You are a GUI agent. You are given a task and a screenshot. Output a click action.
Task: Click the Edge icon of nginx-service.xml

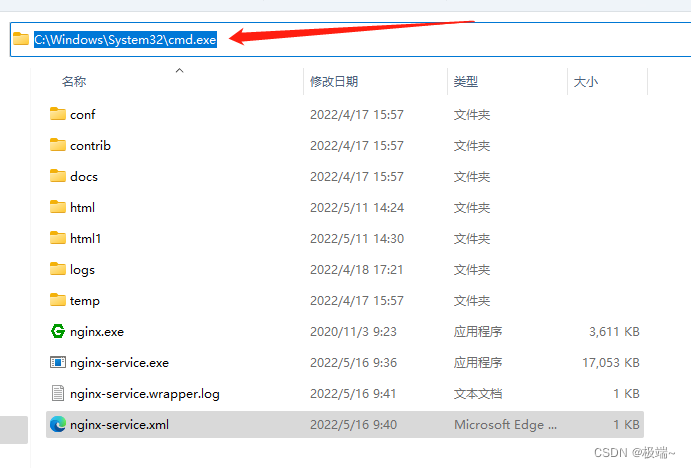point(58,424)
